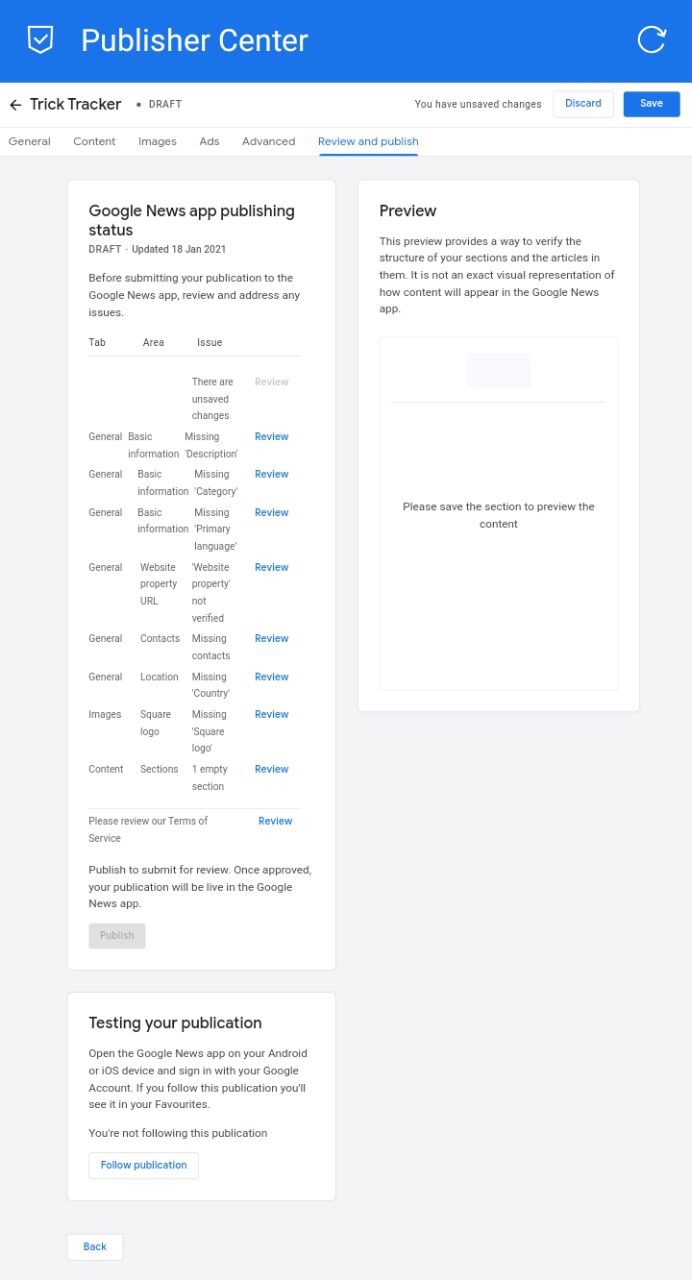Click the Publisher Center shield logo
Viewport: 692px width, 1280px height.
point(40,40)
